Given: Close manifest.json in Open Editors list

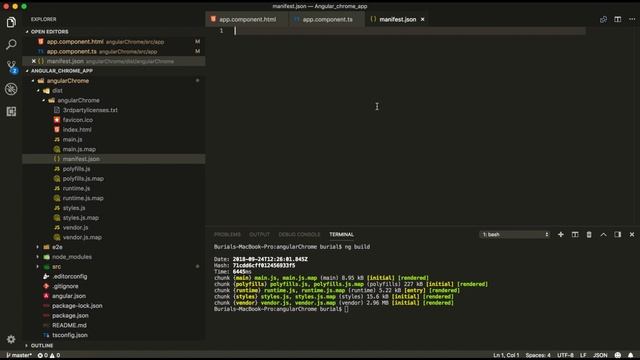Looking at the screenshot, I should 34,61.
